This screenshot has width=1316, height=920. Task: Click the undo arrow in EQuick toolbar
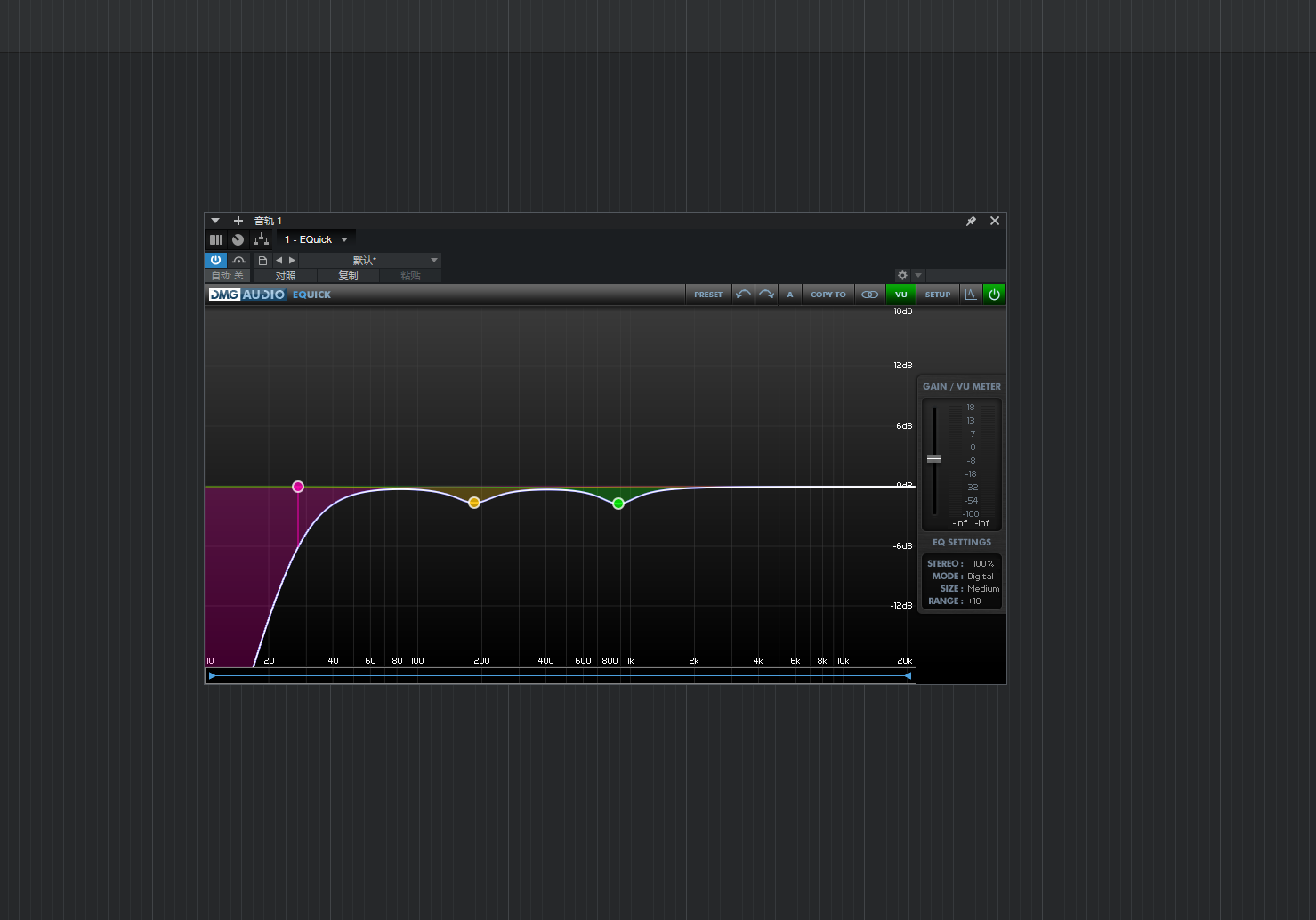click(743, 295)
